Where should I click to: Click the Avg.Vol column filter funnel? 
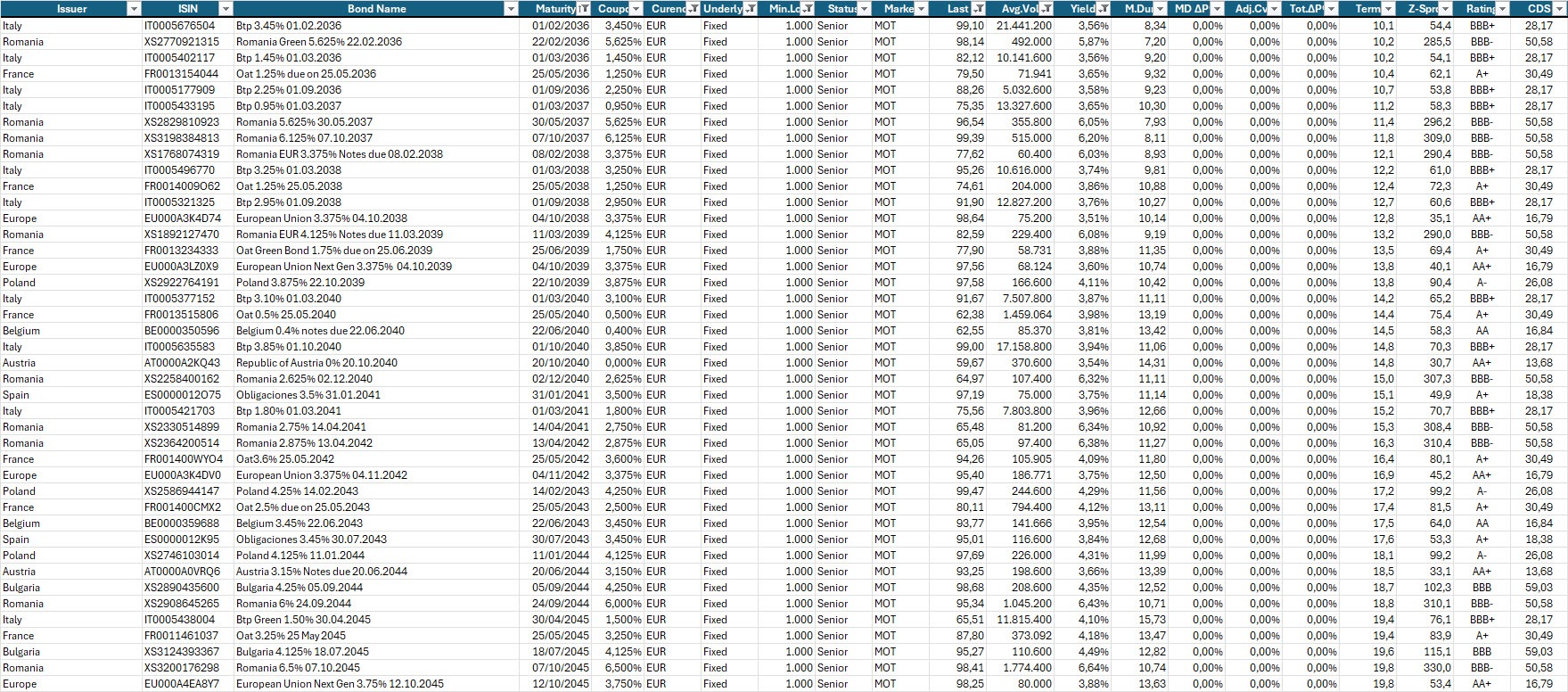(x=1047, y=9)
